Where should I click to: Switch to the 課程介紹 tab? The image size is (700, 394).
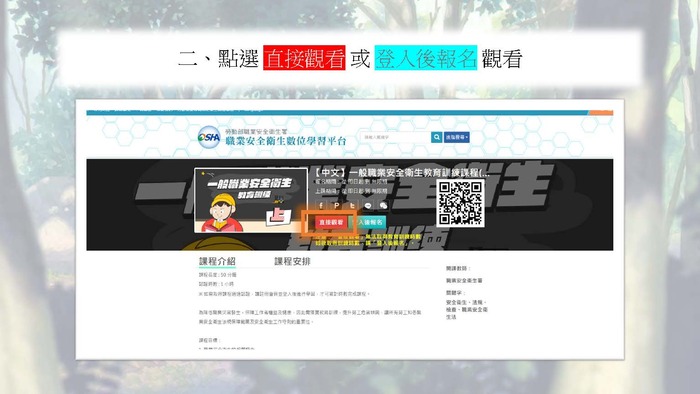tap(217, 261)
